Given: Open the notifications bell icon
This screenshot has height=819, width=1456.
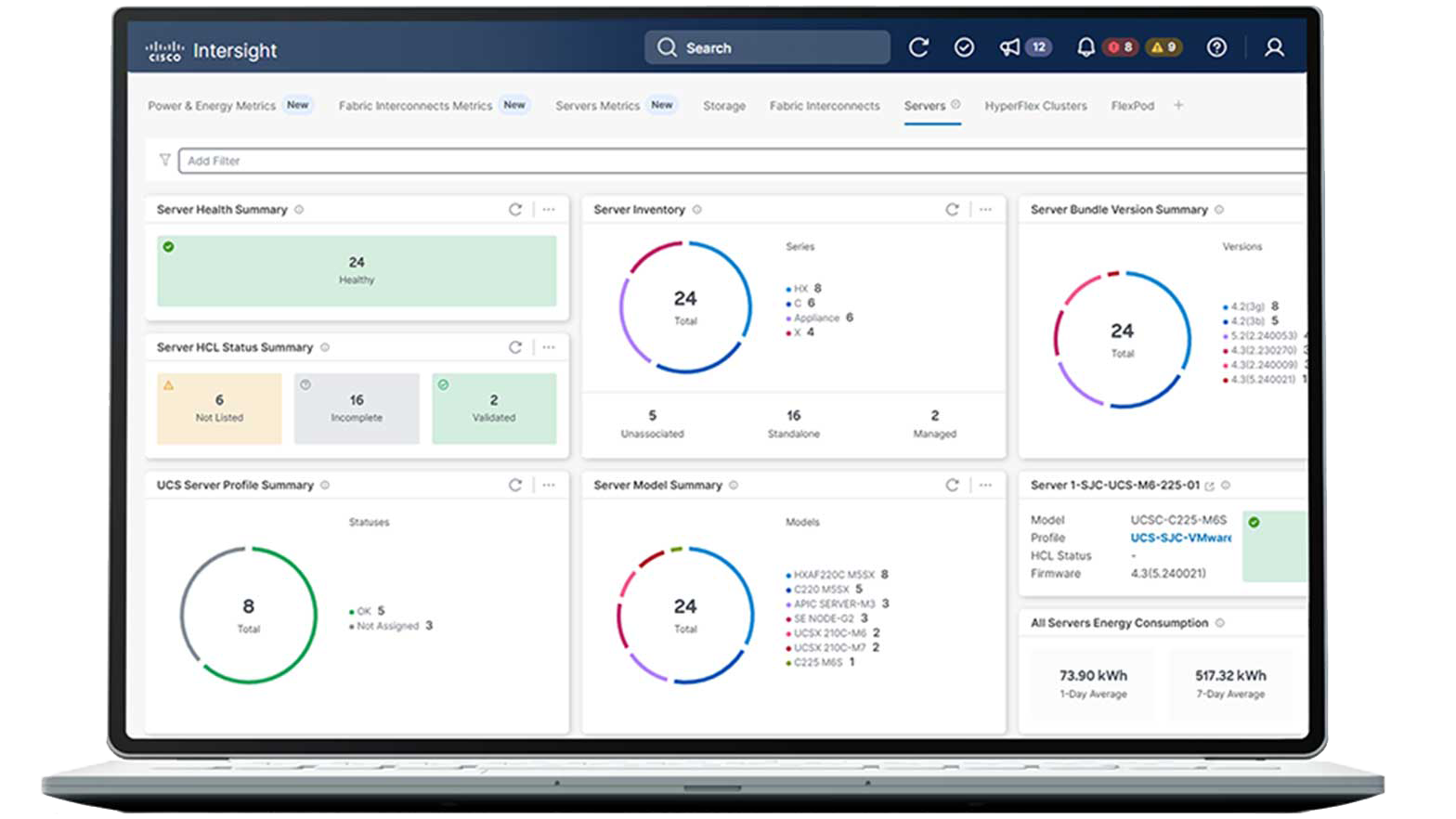Looking at the screenshot, I should click(x=1085, y=47).
